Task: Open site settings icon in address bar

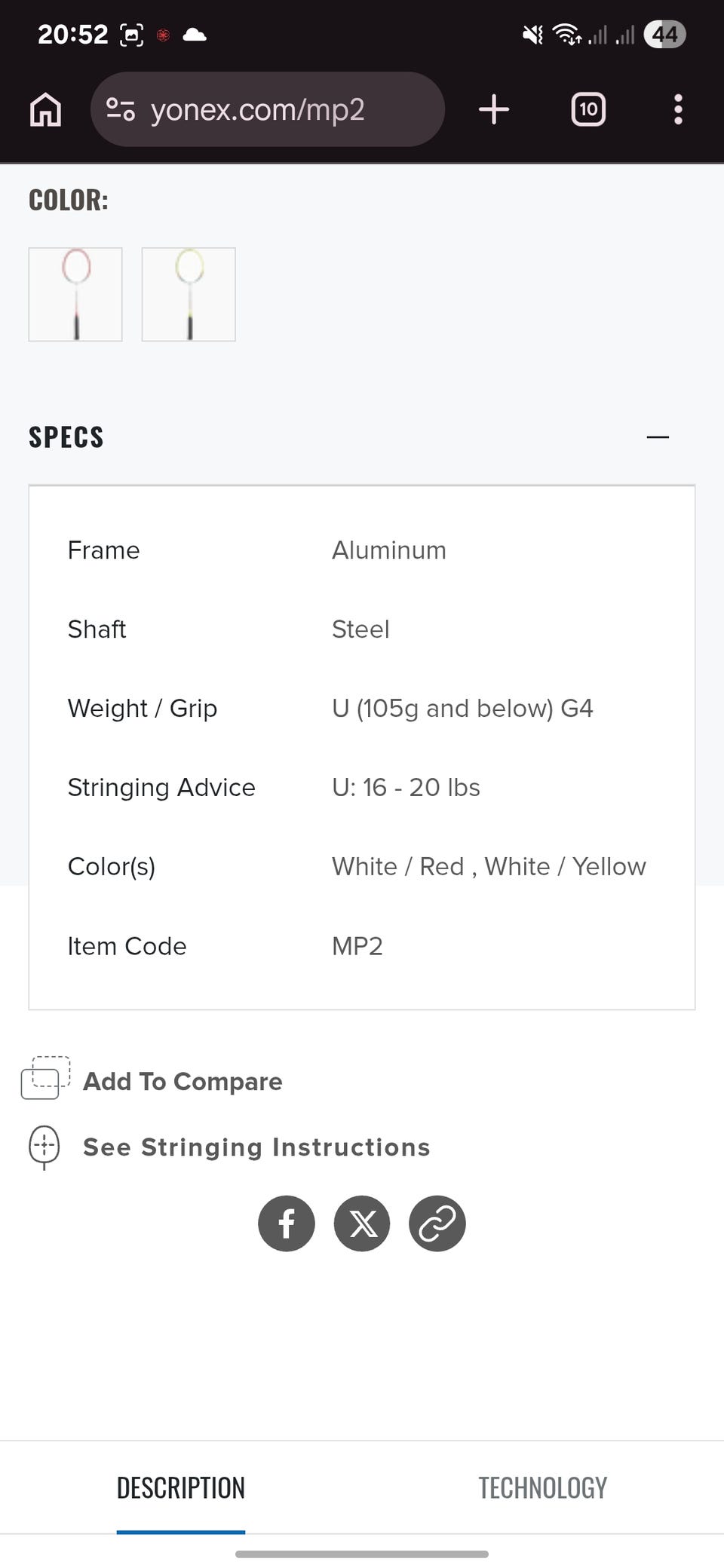Action: tap(121, 110)
